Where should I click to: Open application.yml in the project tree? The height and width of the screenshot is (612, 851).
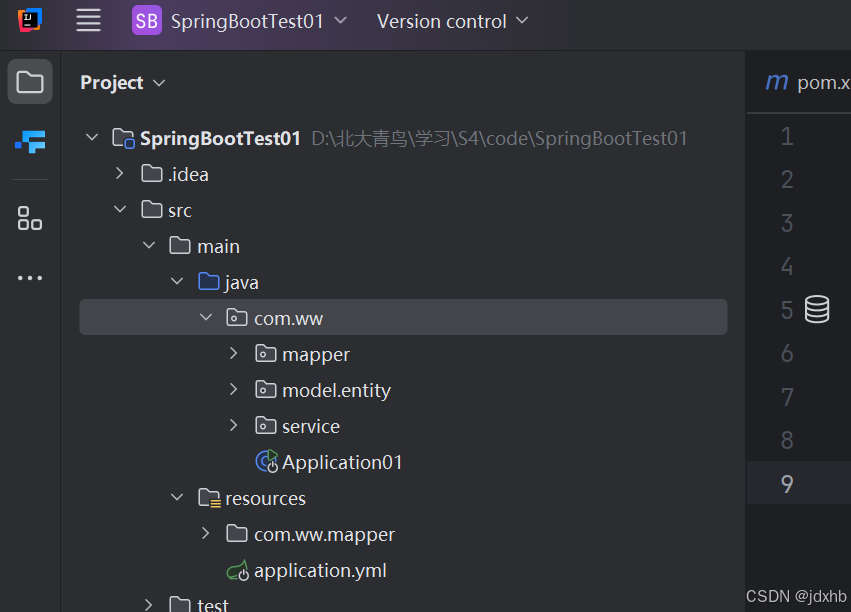[320, 571]
